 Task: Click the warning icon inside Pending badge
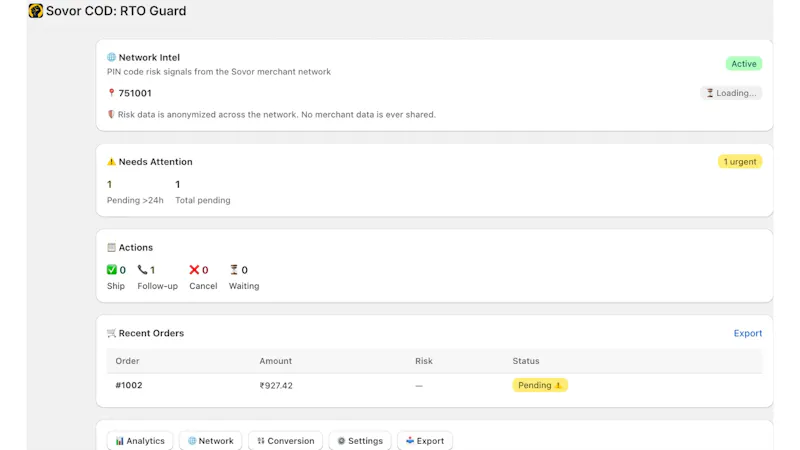[558, 385]
